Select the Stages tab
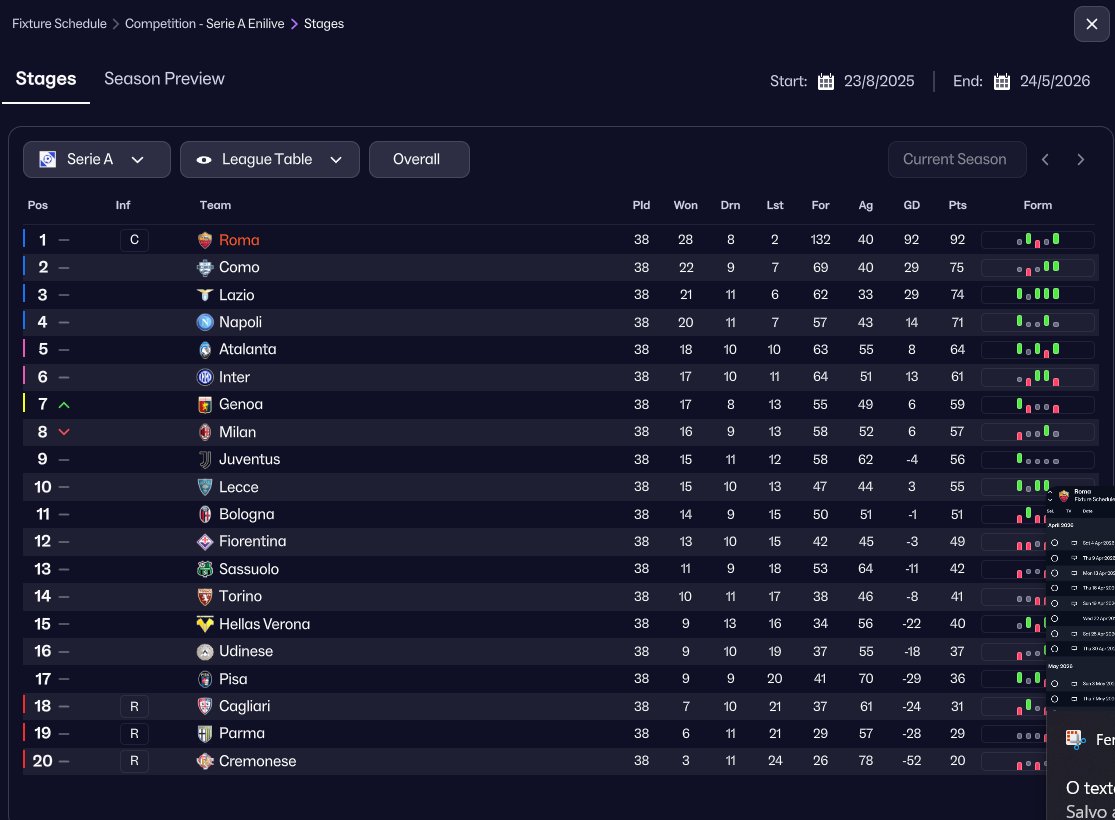 (x=46, y=79)
